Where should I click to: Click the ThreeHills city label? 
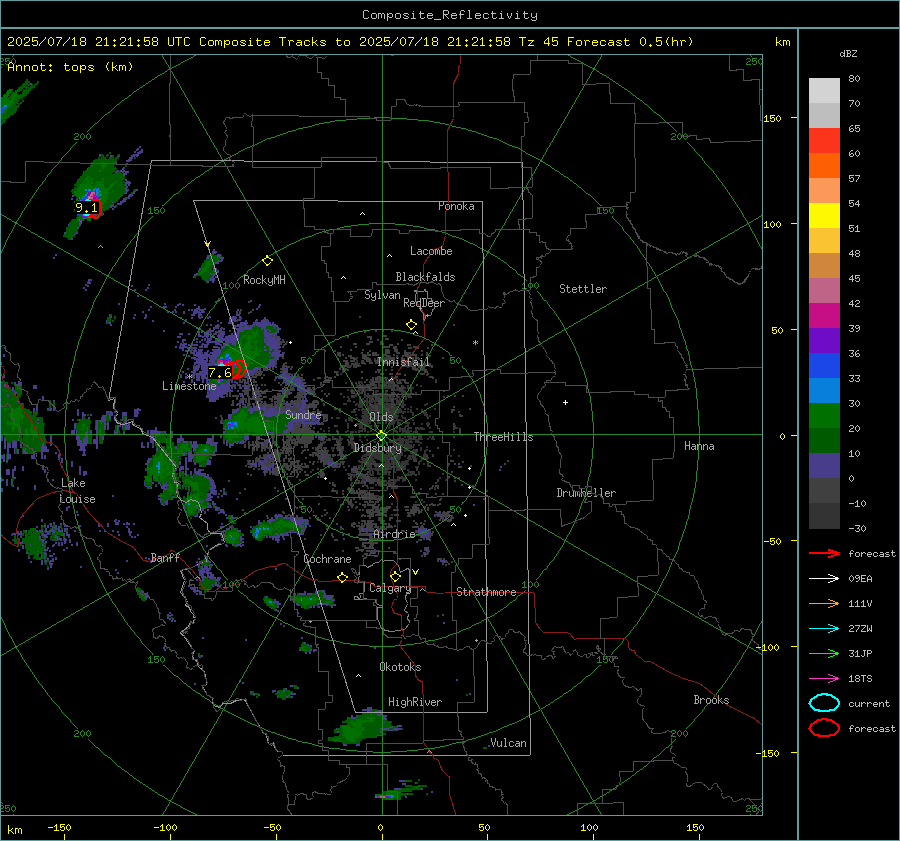point(503,437)
